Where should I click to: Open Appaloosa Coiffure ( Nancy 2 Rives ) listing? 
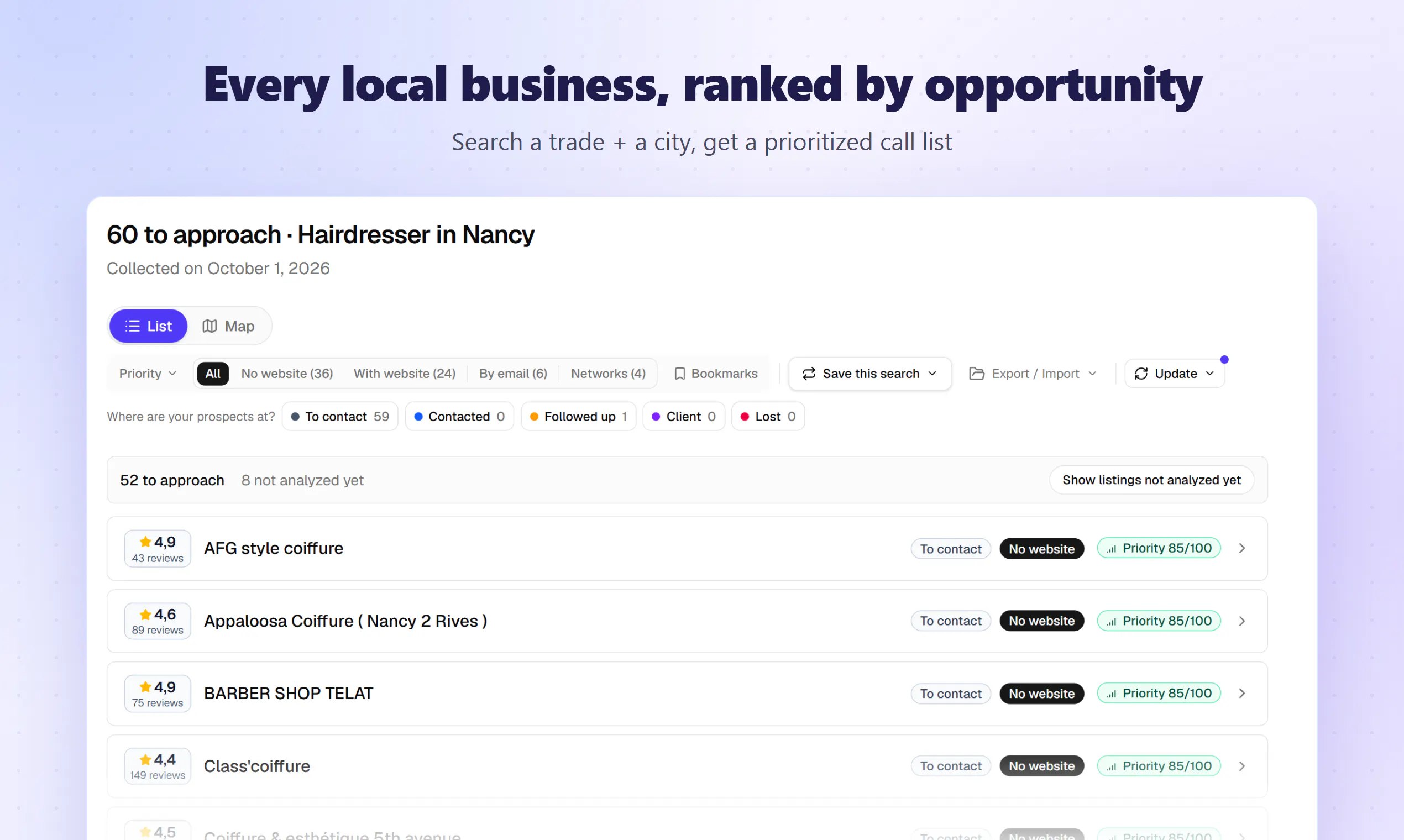687,621
